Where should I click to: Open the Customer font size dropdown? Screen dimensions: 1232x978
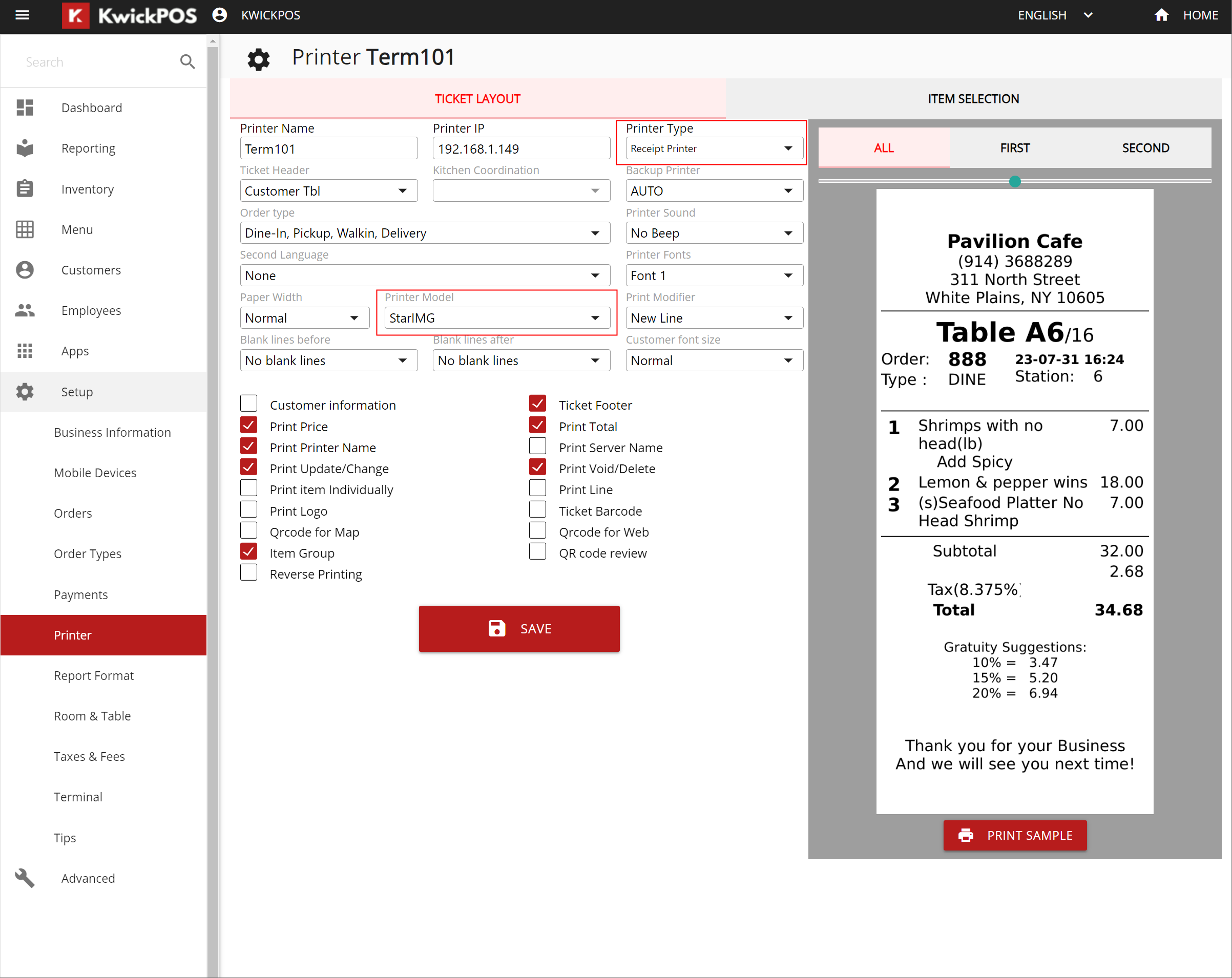714,360
